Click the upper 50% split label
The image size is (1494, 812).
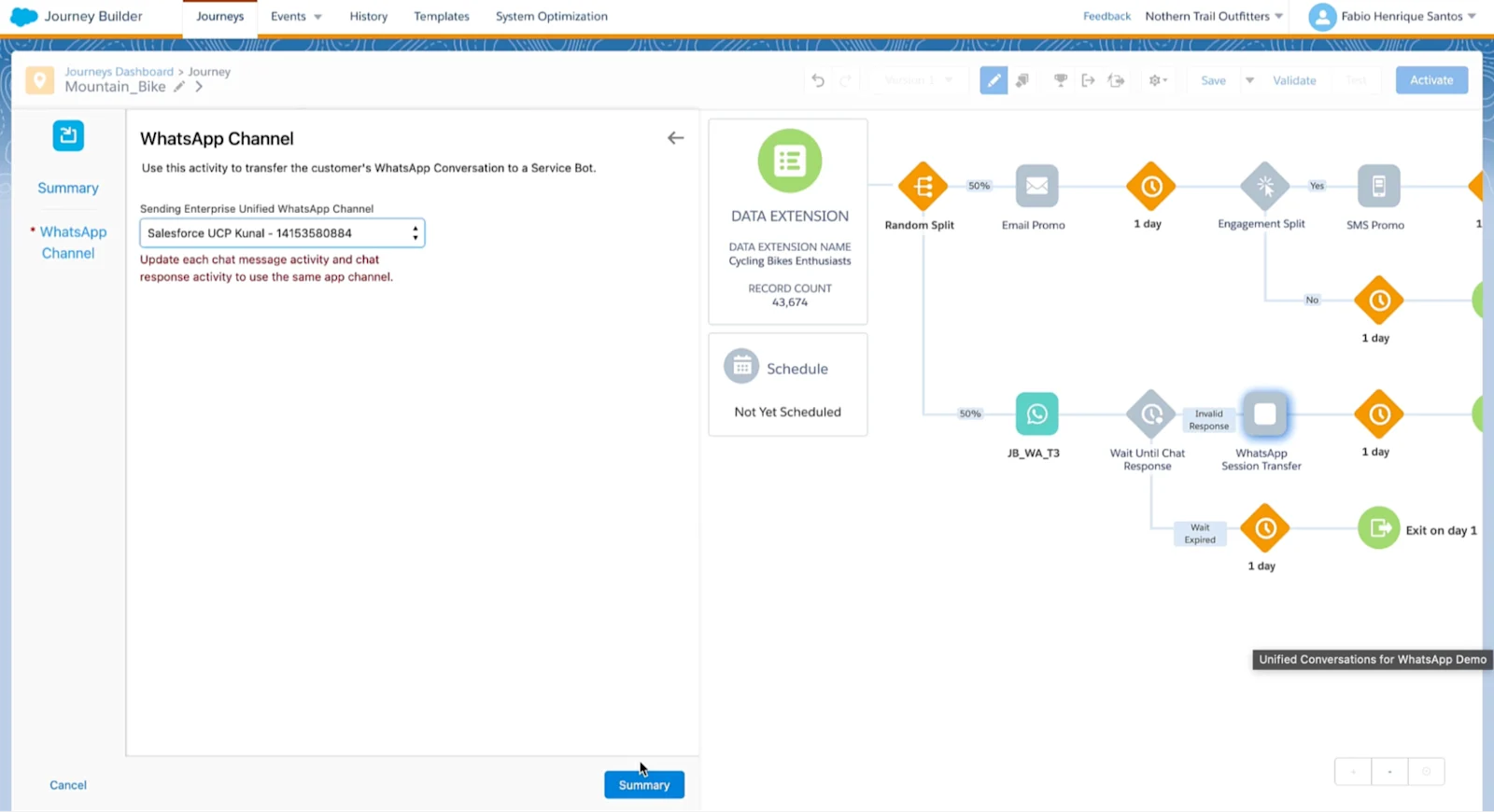pos(979,186)
